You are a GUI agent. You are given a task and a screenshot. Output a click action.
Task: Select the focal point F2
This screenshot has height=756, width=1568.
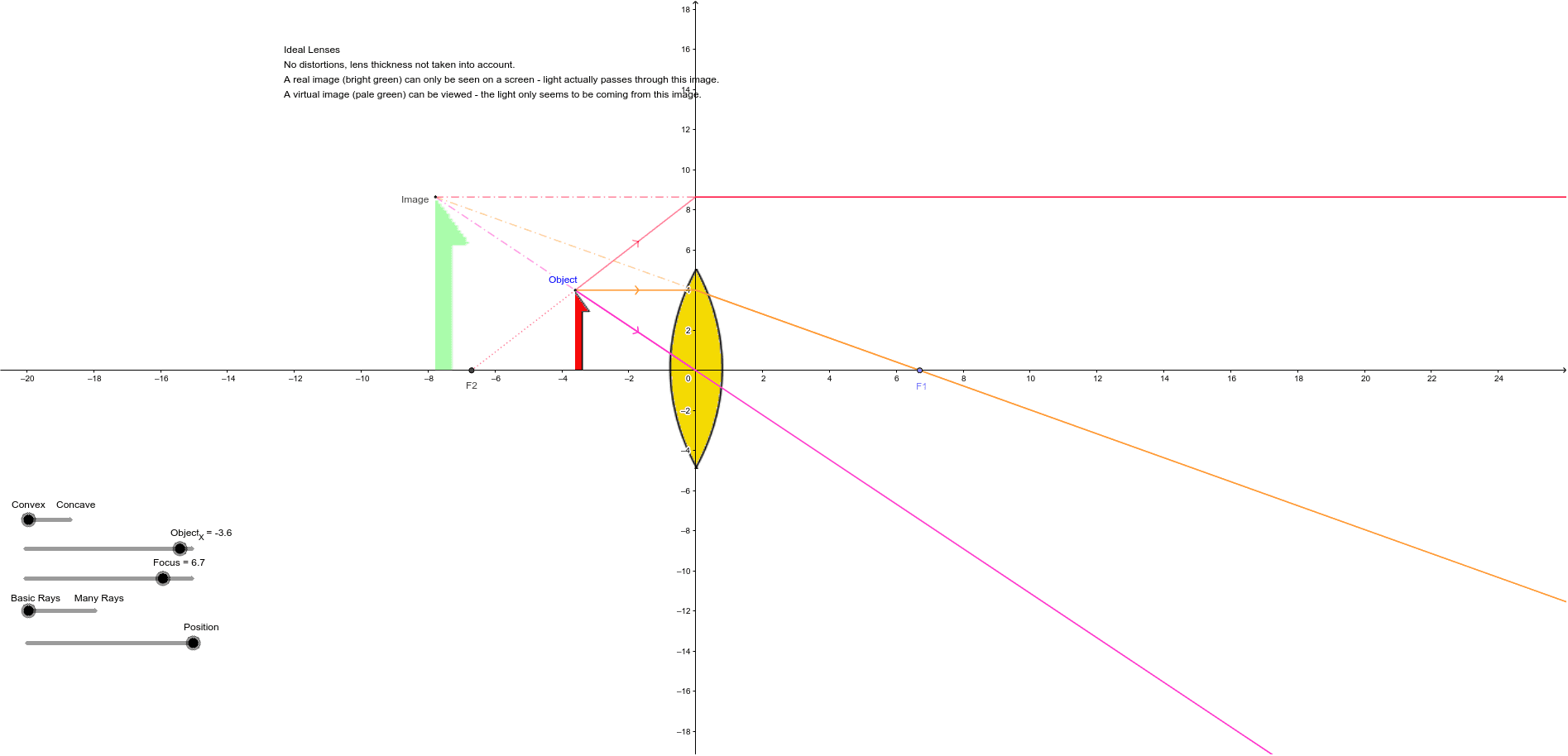[x=471, y=370]
